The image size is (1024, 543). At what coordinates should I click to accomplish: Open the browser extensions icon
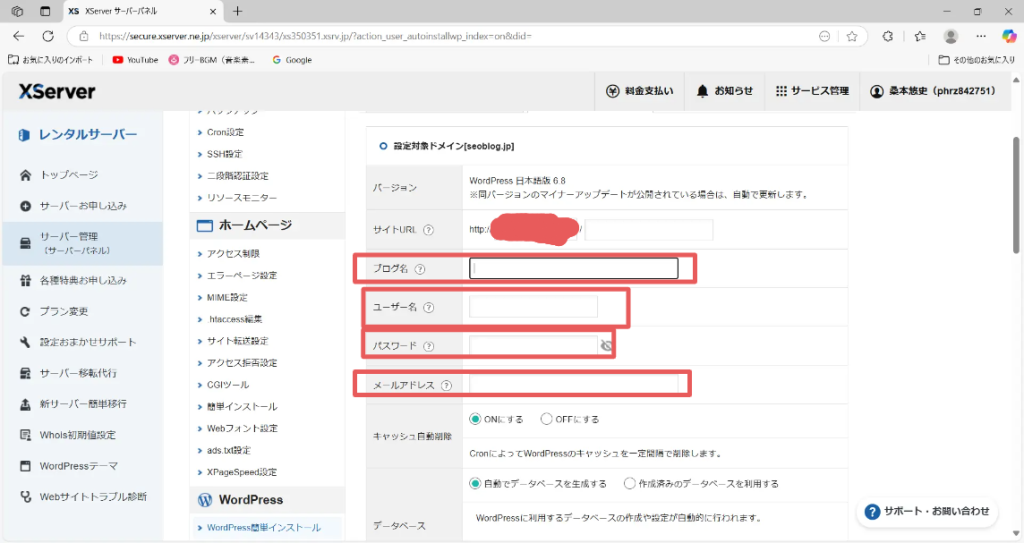pyautogui.click(x=888, y=36)
